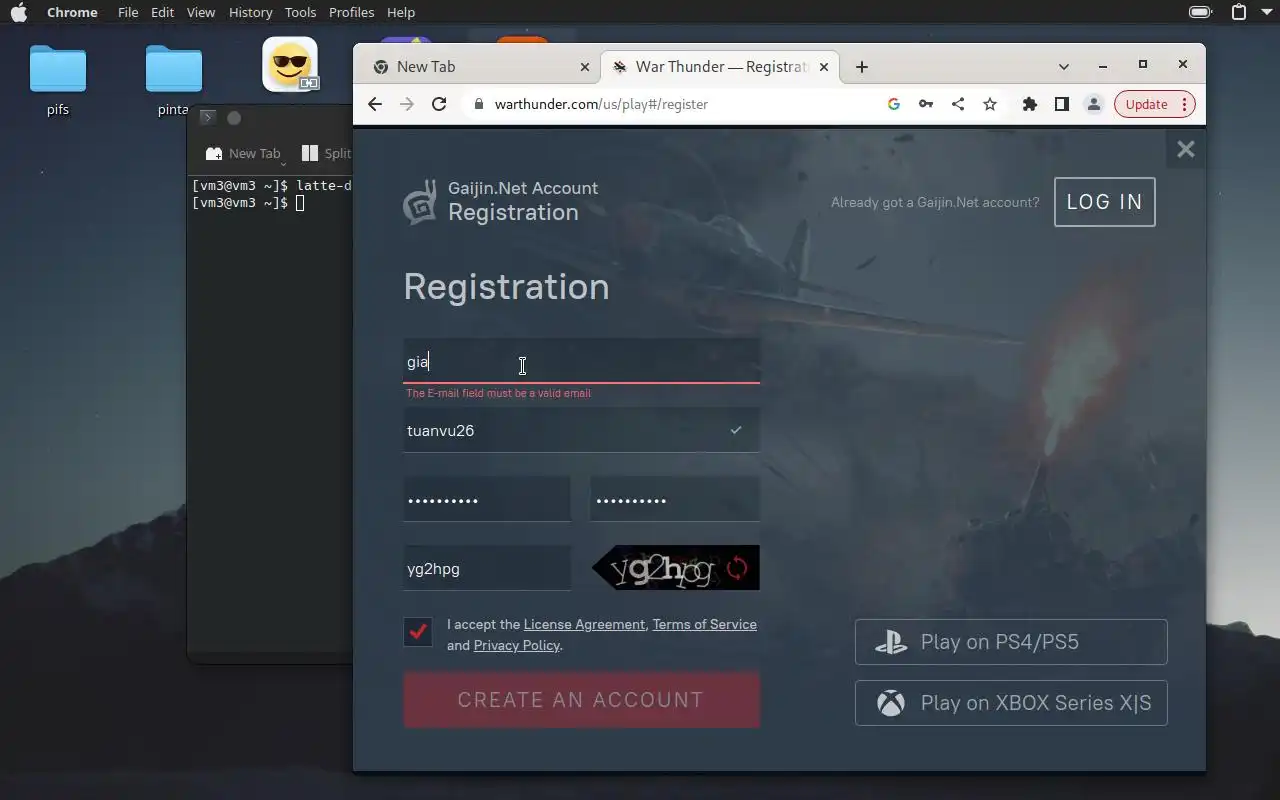
Task: Open the Help menu
Action: [x=401, y=12]
